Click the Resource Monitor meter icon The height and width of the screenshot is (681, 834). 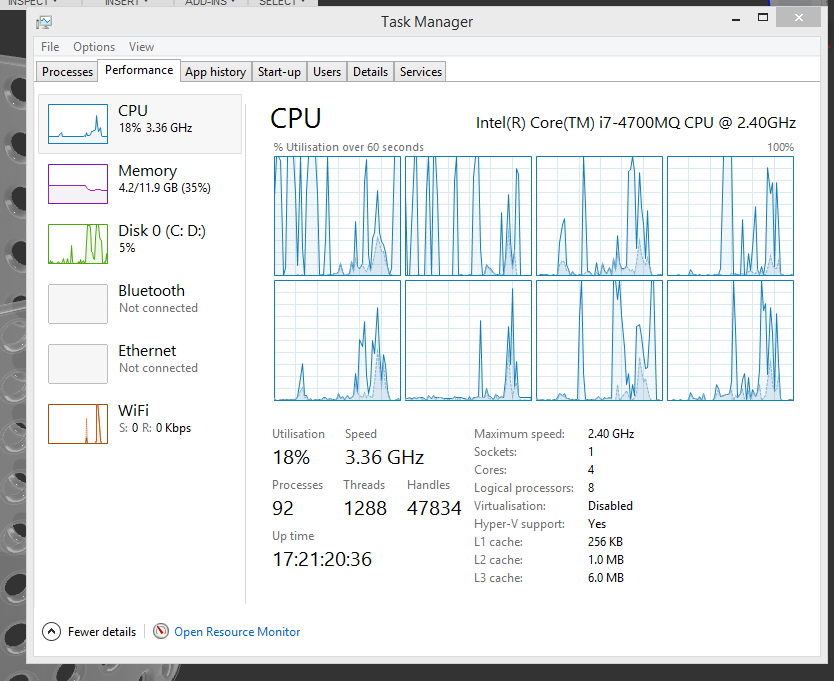(x=160, y=631)
